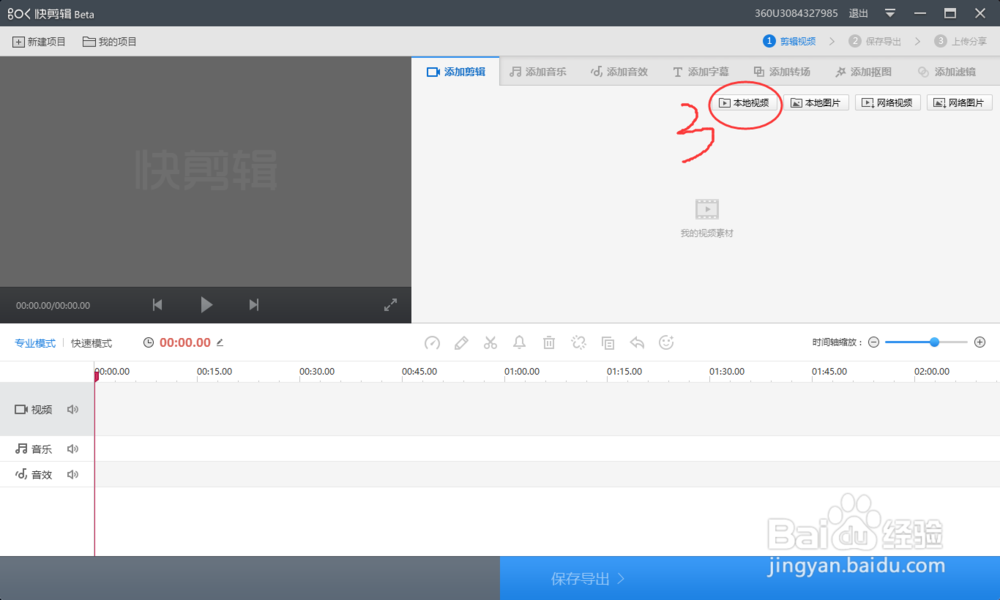
Task: Select the 音乐 track header
Action: tap(47, 449)
